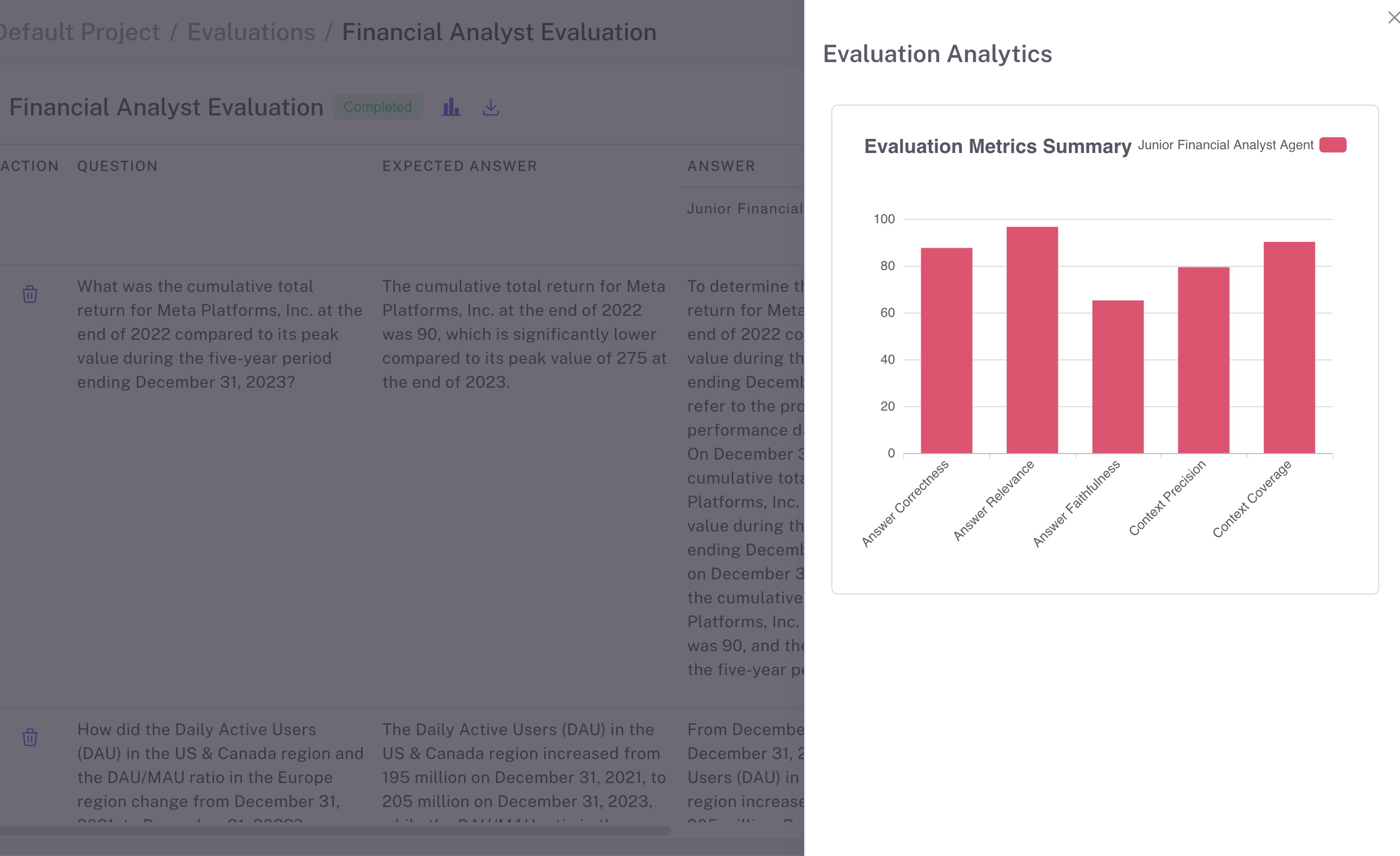Open the bar chart analytics icon
Viewport: 1400px width, 856px height.
click(x=451, y=107)
